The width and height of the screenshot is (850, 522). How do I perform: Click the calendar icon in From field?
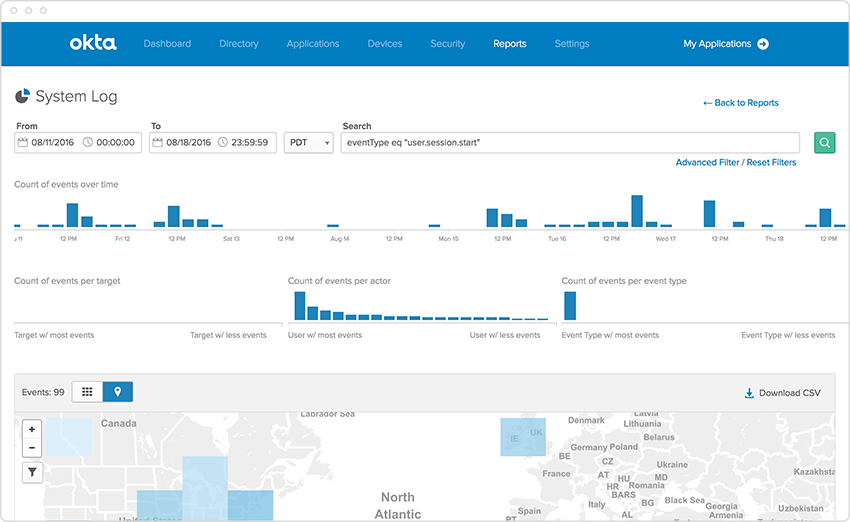(x=23, y=143)
